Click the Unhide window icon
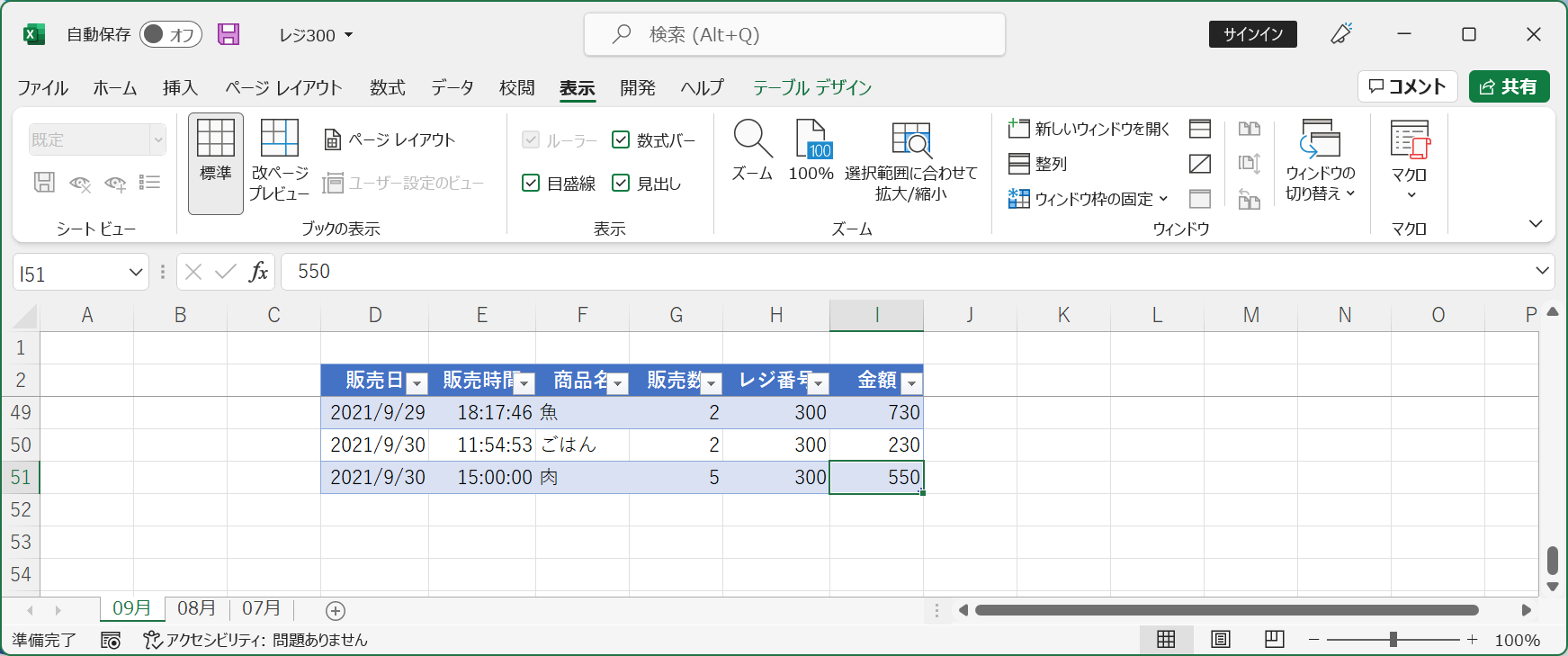Screen dimensions: 1568x656 point(1200,199)
